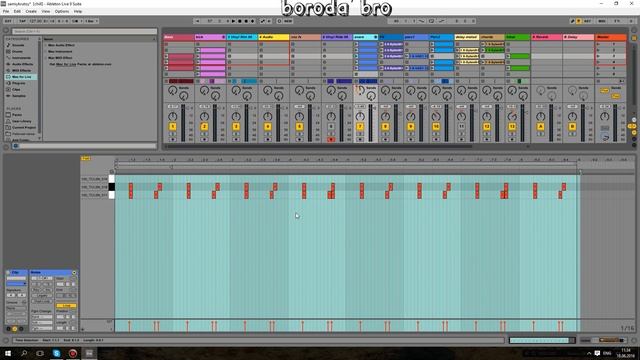The width and height of the screenshot is (640, 360).
Task: Toggle the yellow Loop button in Notes box
Action: point(66,306)
